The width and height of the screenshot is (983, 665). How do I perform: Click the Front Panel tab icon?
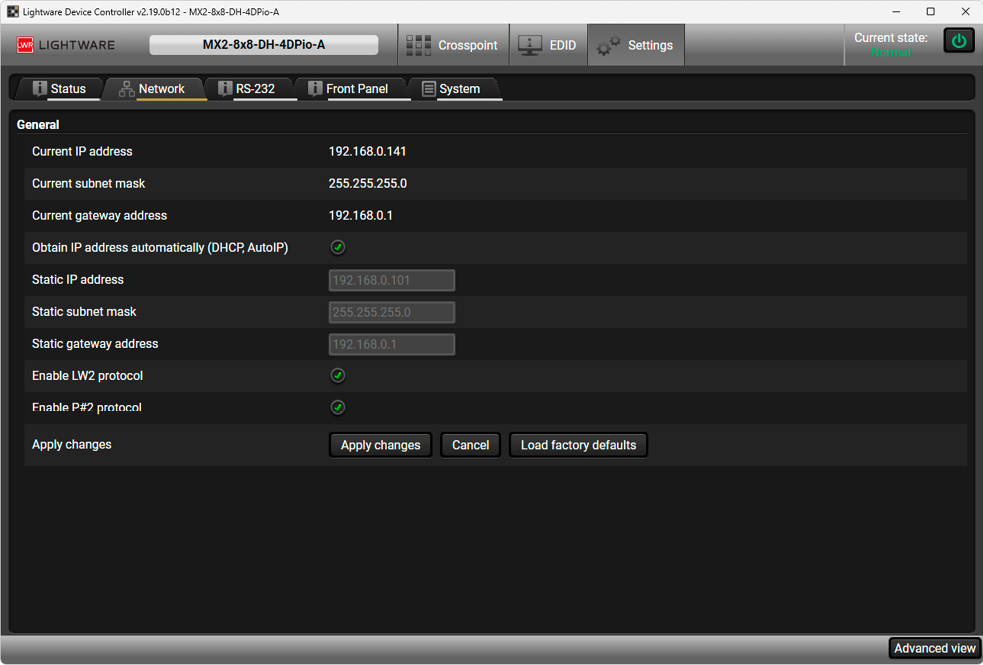(315, 89)
